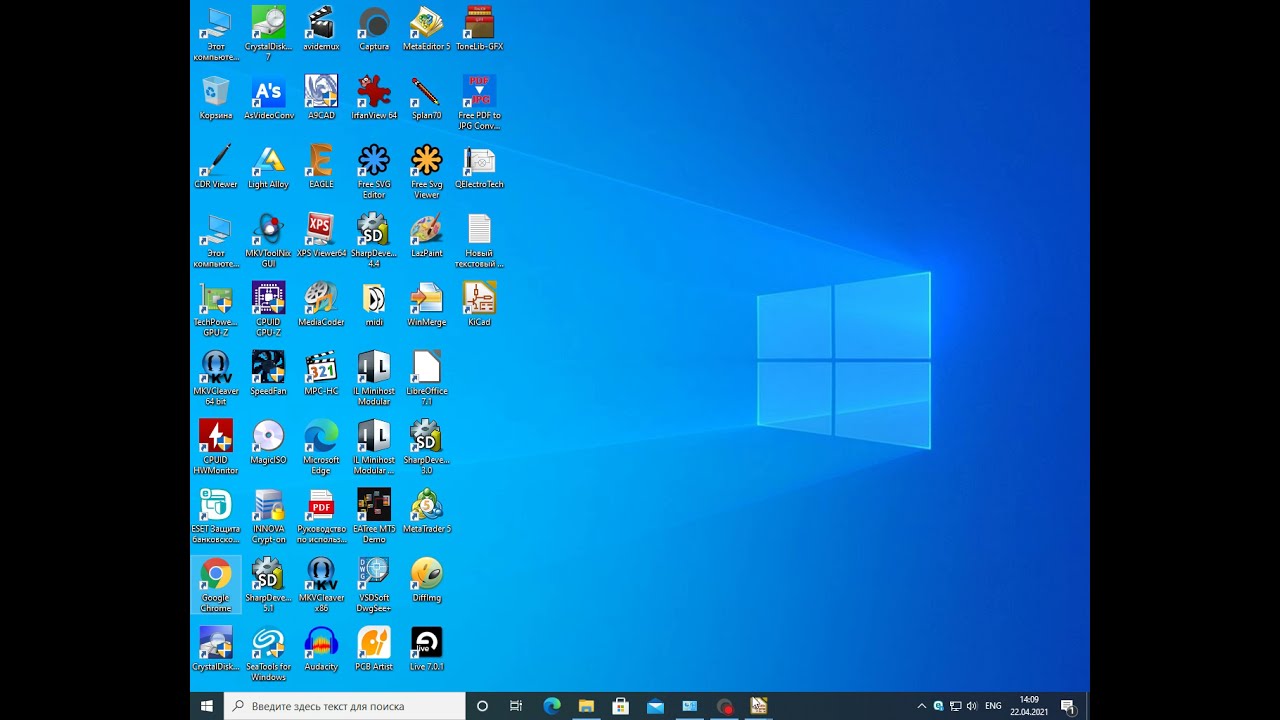Screen dimensions: 1280x720
Task: Launch Captura from the desktop
Action: click(374, 29)
